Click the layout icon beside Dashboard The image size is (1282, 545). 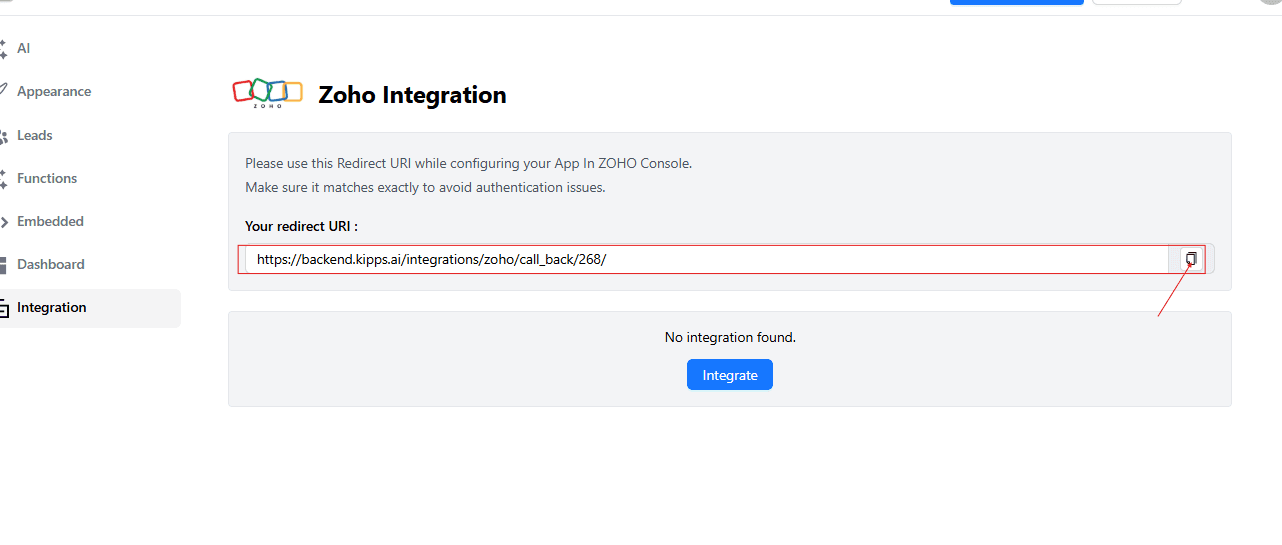[x=4, y=265]
